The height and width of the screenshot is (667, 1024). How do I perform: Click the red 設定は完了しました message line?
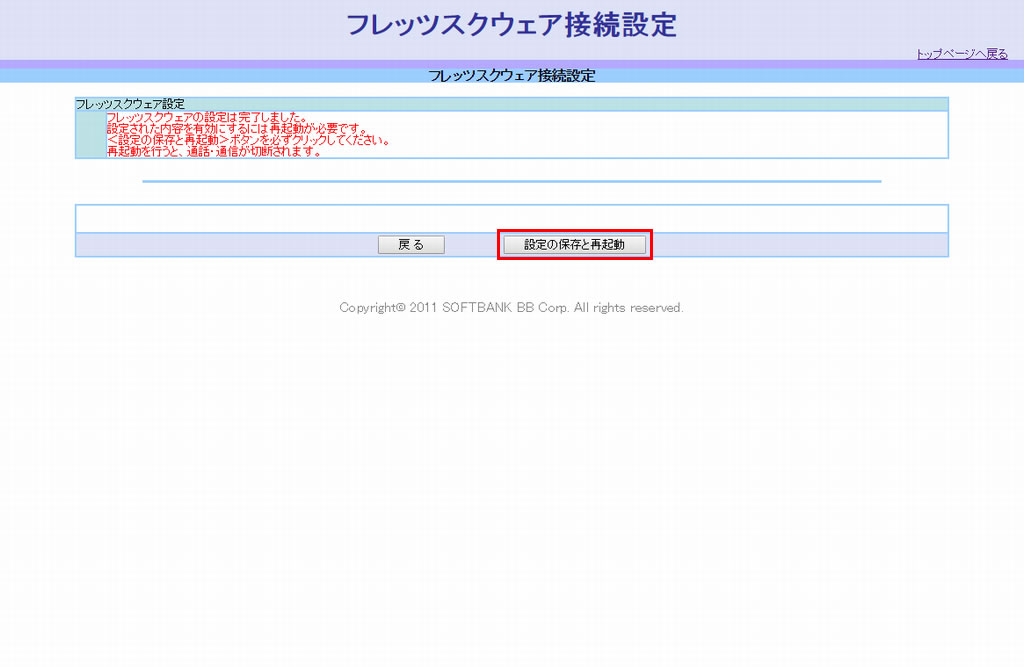pos(206,117)
